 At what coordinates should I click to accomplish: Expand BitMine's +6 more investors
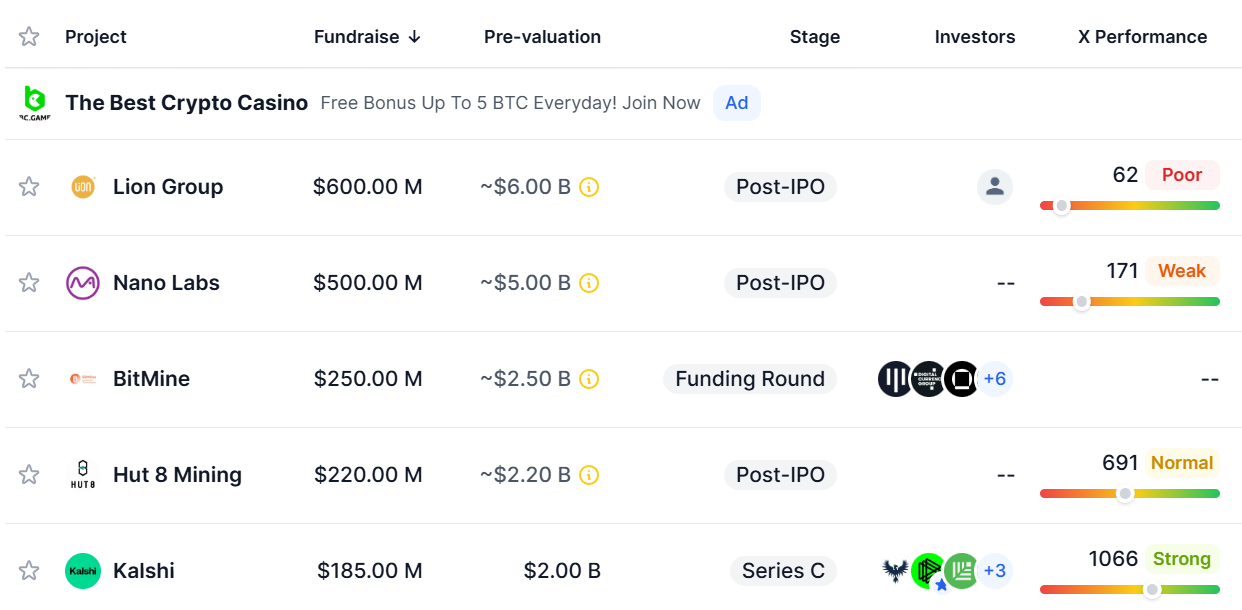point(994,379)
